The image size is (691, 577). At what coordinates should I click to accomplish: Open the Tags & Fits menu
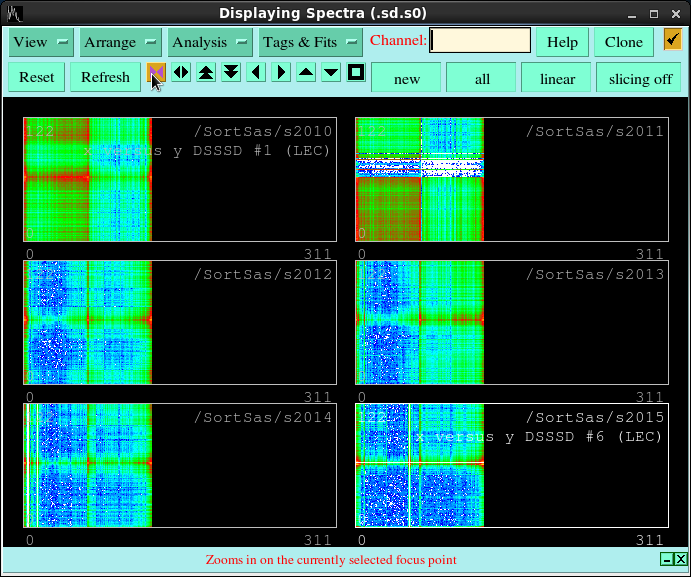311,42
